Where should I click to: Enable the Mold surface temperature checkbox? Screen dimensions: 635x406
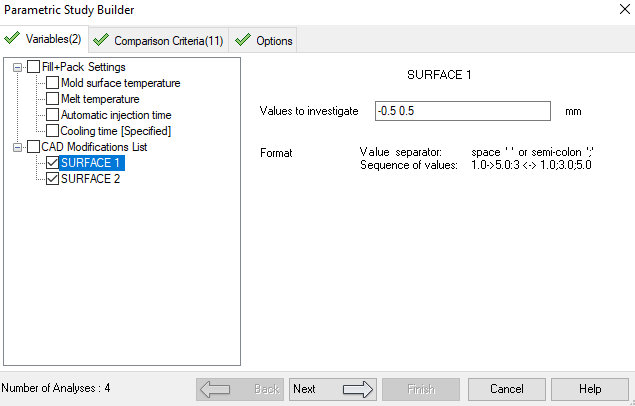tap(53, 83)
